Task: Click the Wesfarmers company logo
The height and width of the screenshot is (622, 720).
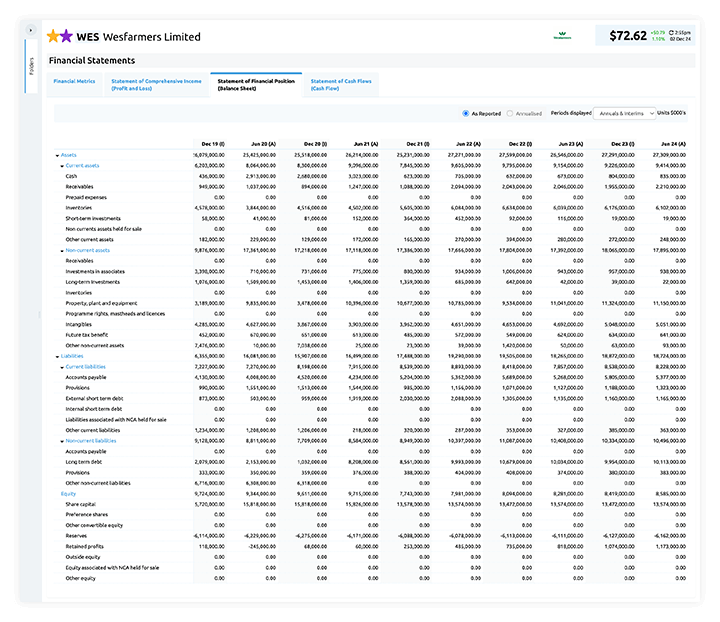Action: coord(563,36)
